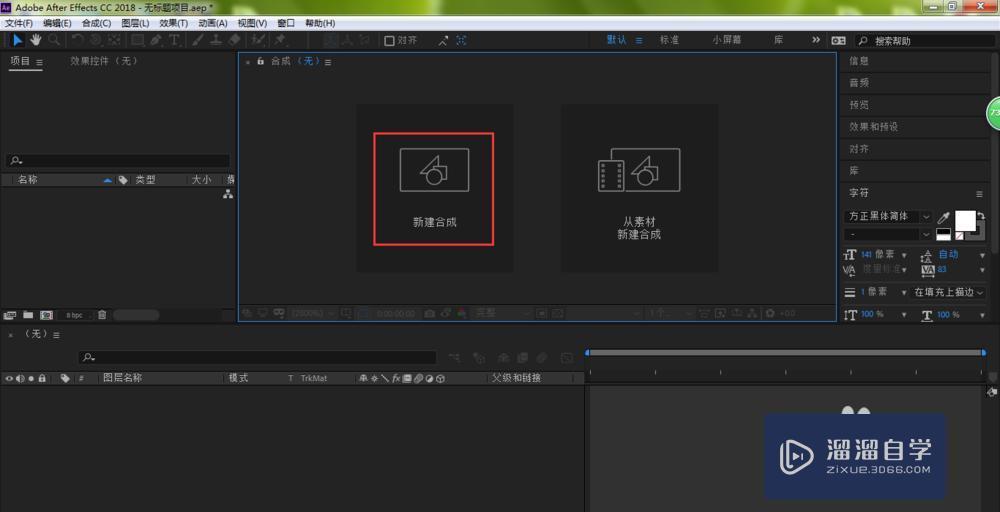Click the snapshot camera icon in viewer

pyautogui.click(x=430, y=313)
